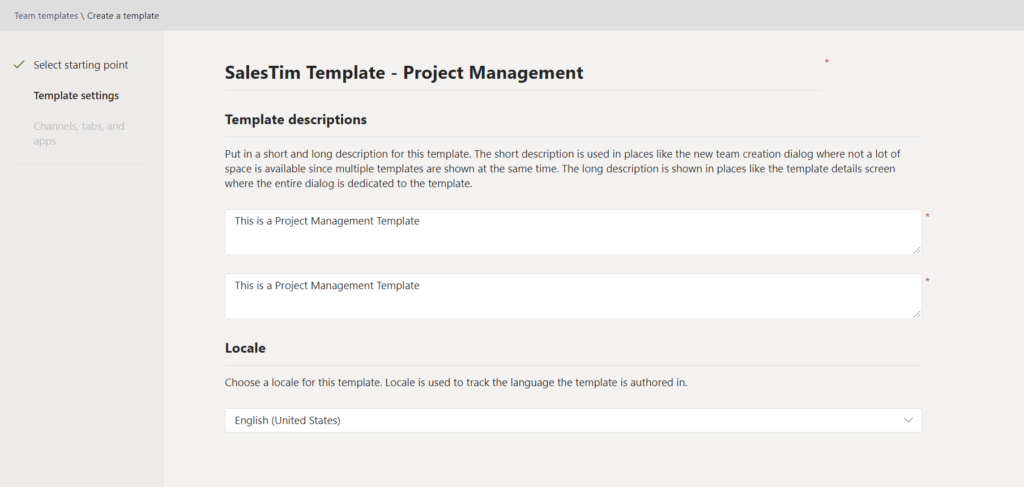Image resolution: width=1024 pixels, height=487 pixels.
Task: Focus the first (short) description text area
Action: click(573, 232)
